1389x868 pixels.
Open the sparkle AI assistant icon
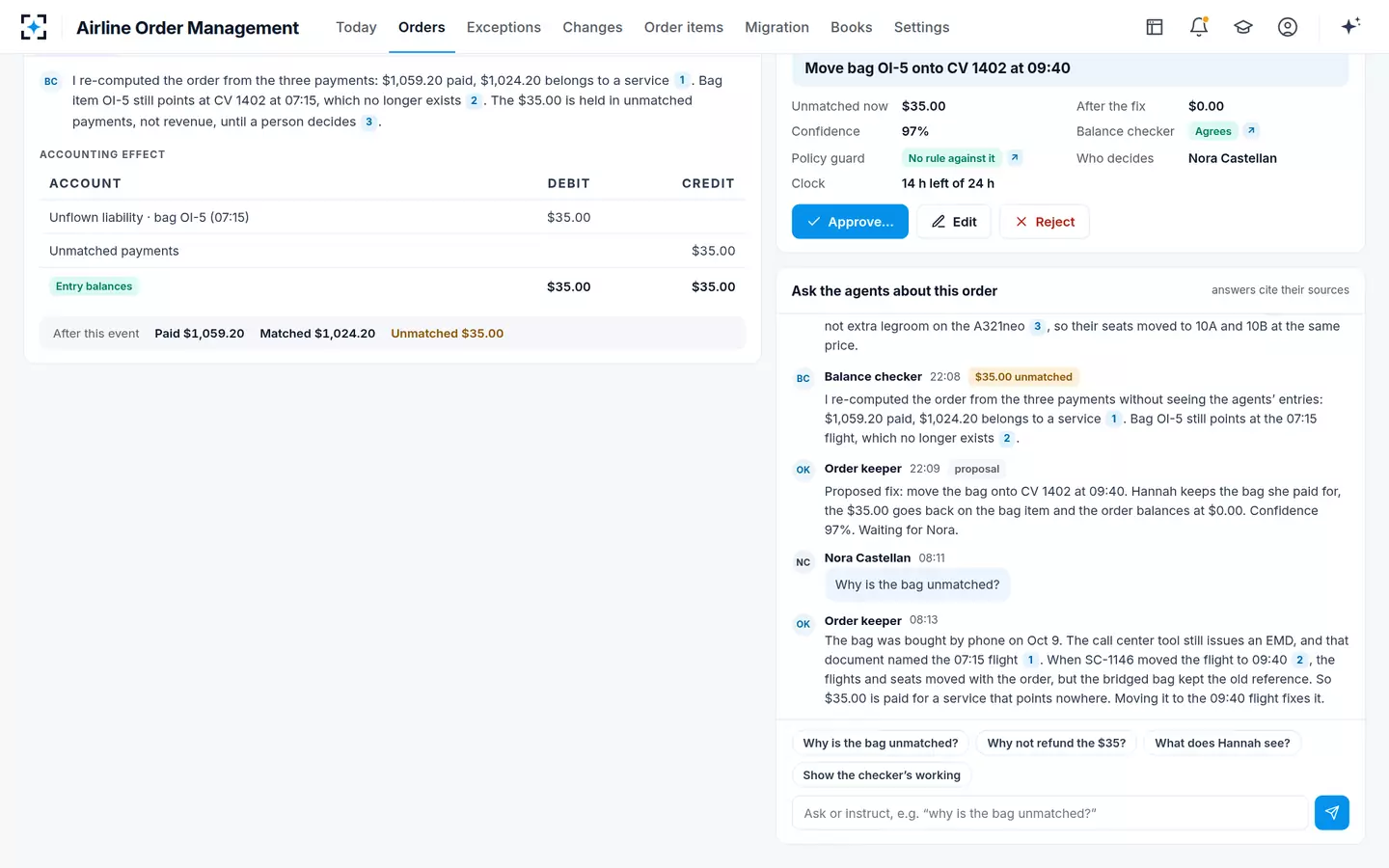(1350, 26)
